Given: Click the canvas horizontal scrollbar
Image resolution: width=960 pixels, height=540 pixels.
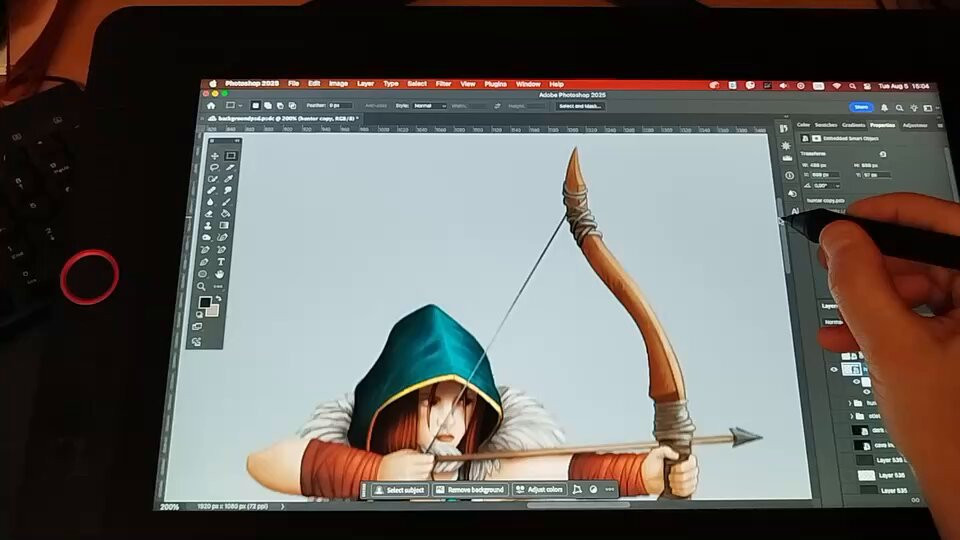Looking at the screenshot, I should [578, 505].
